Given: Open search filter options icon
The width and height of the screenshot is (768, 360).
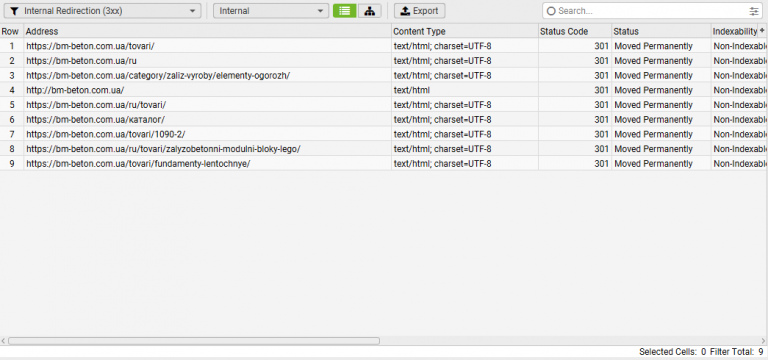Looking at the screenshot, I should click(753, 11).
